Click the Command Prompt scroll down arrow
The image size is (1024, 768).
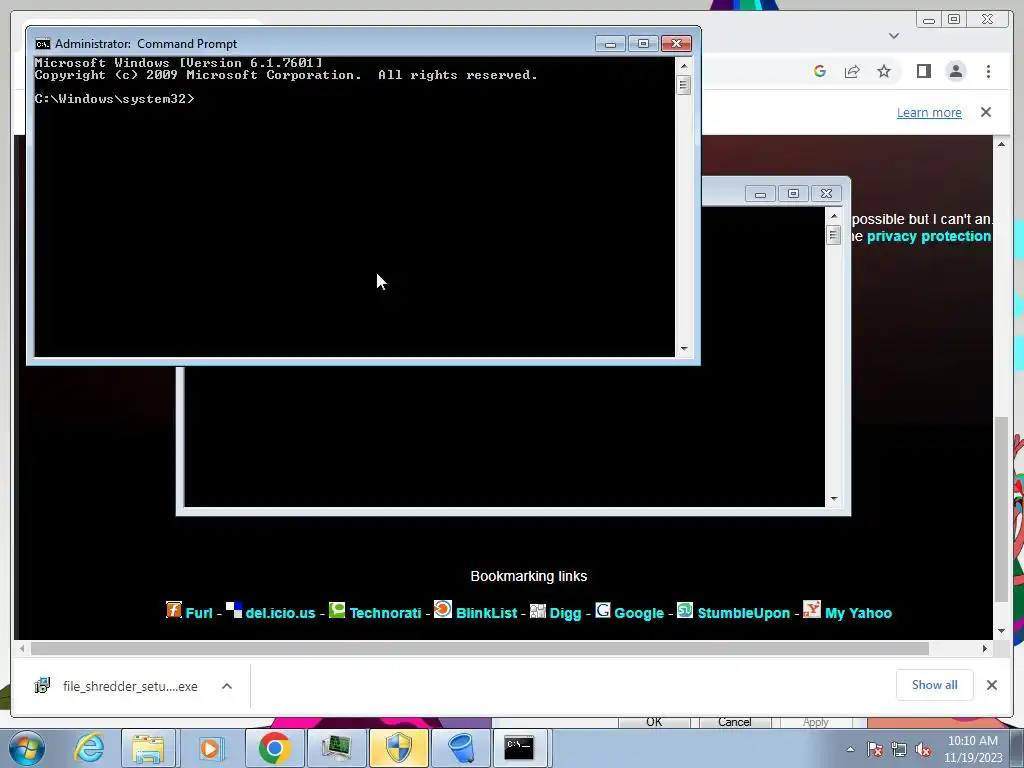tap(684, 349)
